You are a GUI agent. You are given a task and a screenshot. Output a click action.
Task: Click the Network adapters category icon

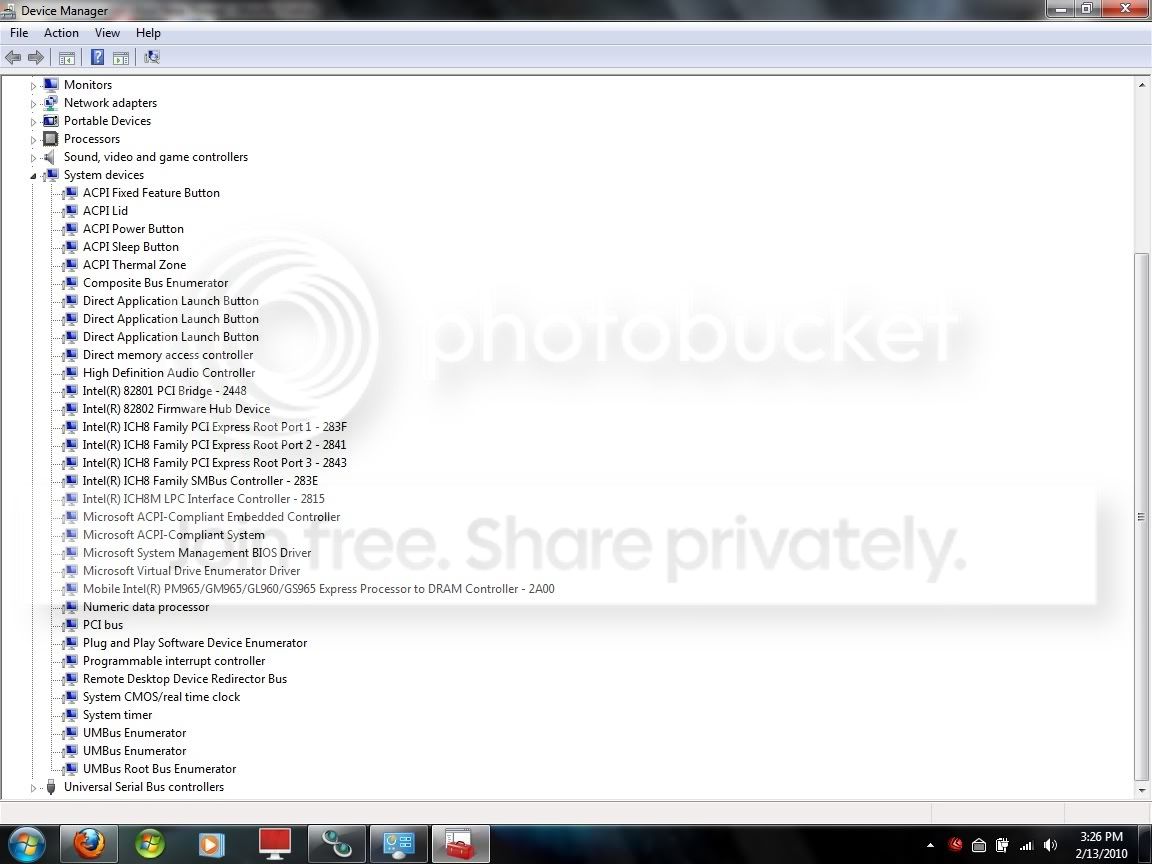50,103
